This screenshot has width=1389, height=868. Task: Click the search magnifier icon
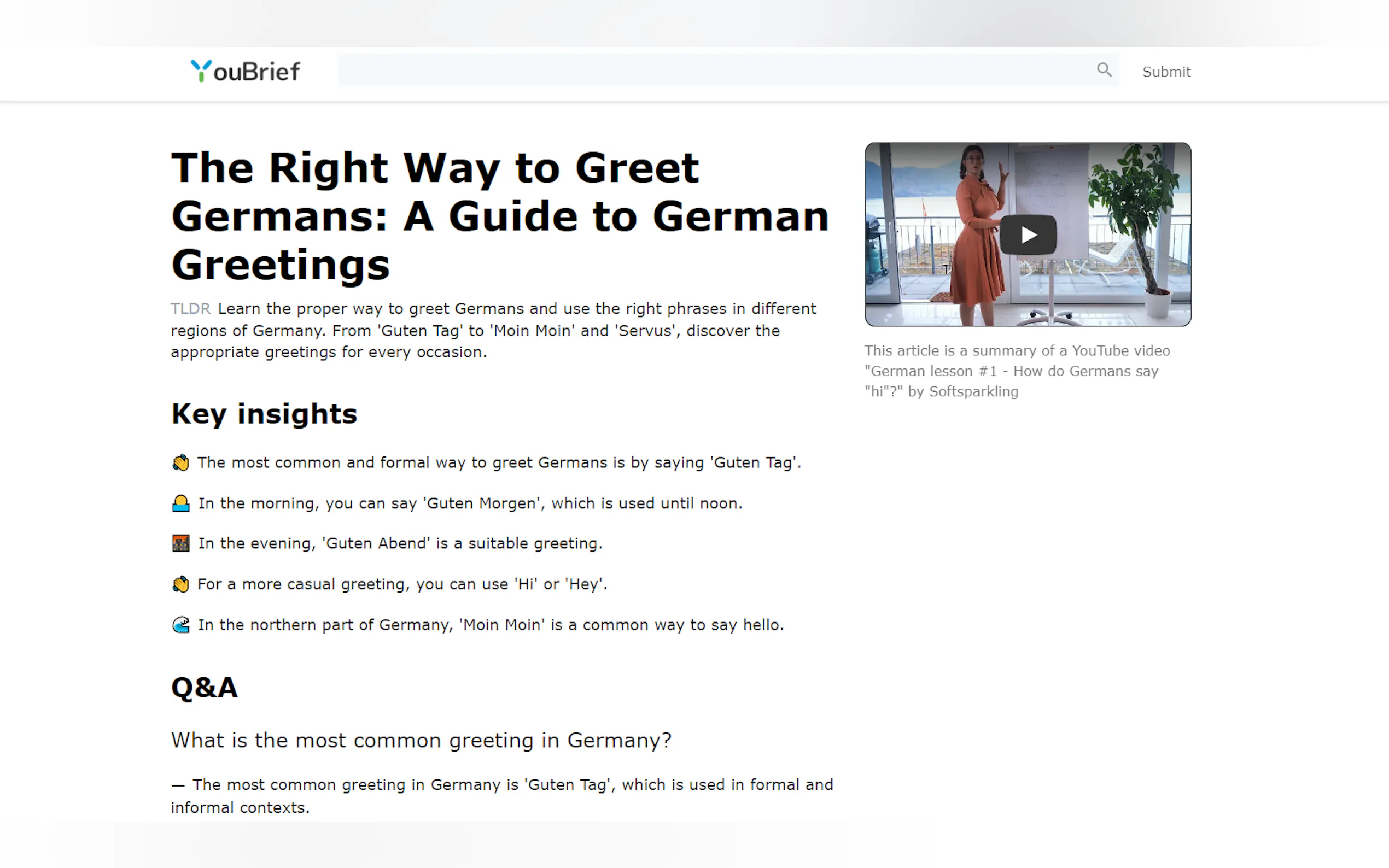tap(1104, 70)
